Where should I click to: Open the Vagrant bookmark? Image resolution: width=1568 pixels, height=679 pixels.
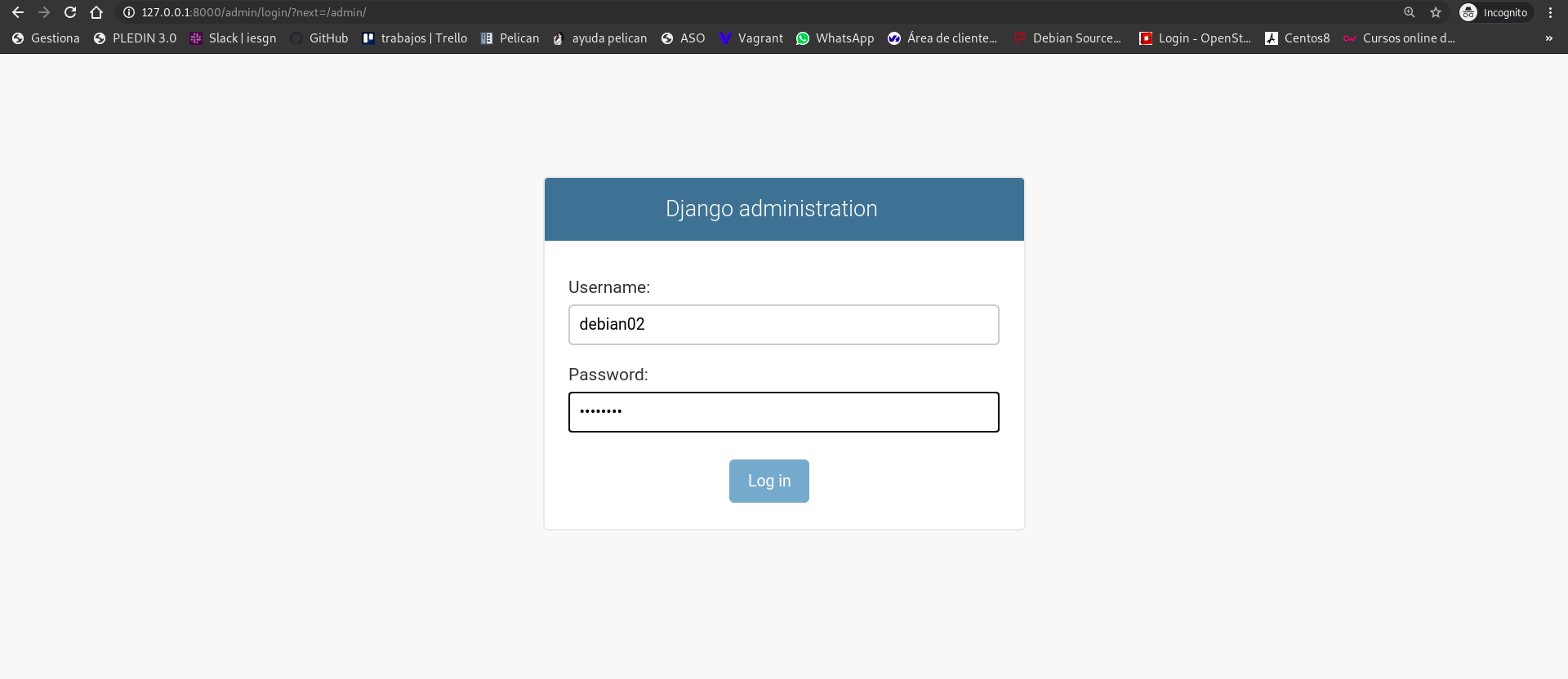(751, 38)
